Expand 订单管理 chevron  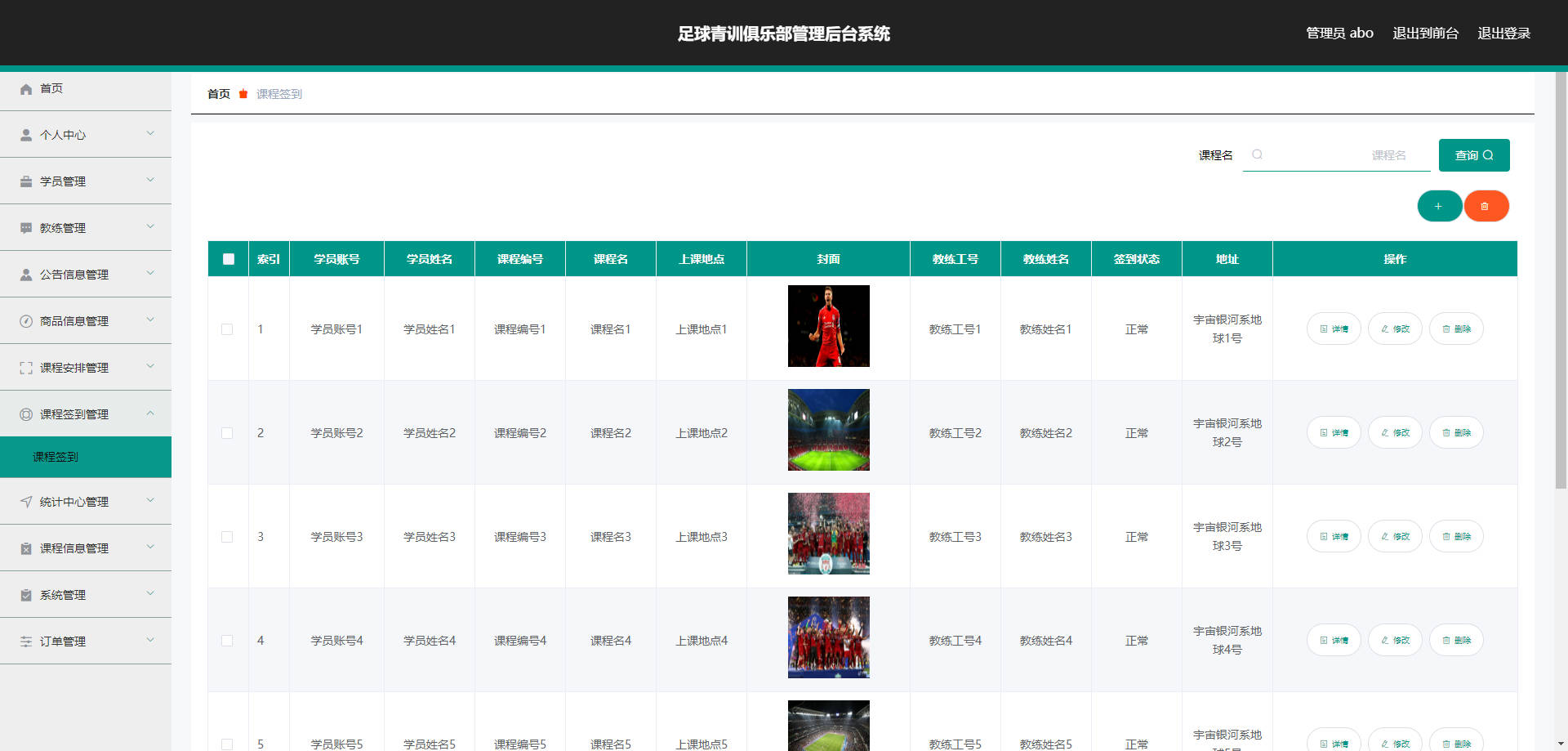point(150,640)
